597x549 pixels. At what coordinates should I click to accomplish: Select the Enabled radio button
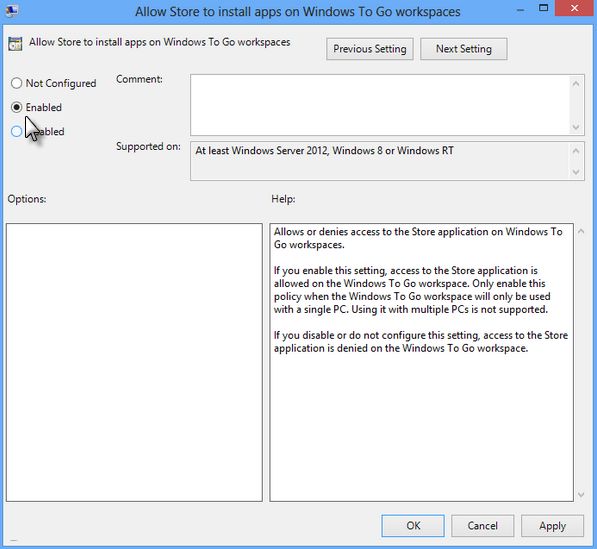coord(16,107)
